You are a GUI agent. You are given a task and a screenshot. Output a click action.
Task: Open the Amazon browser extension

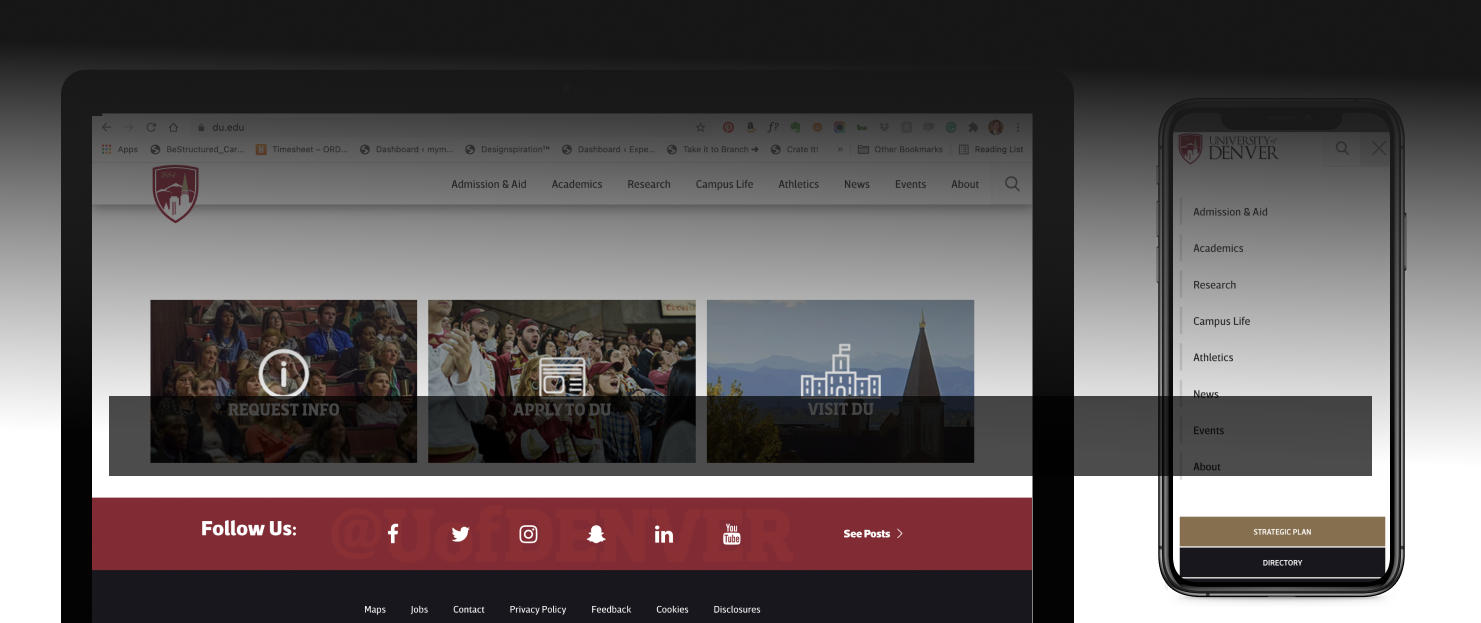(x=750, y=127)
